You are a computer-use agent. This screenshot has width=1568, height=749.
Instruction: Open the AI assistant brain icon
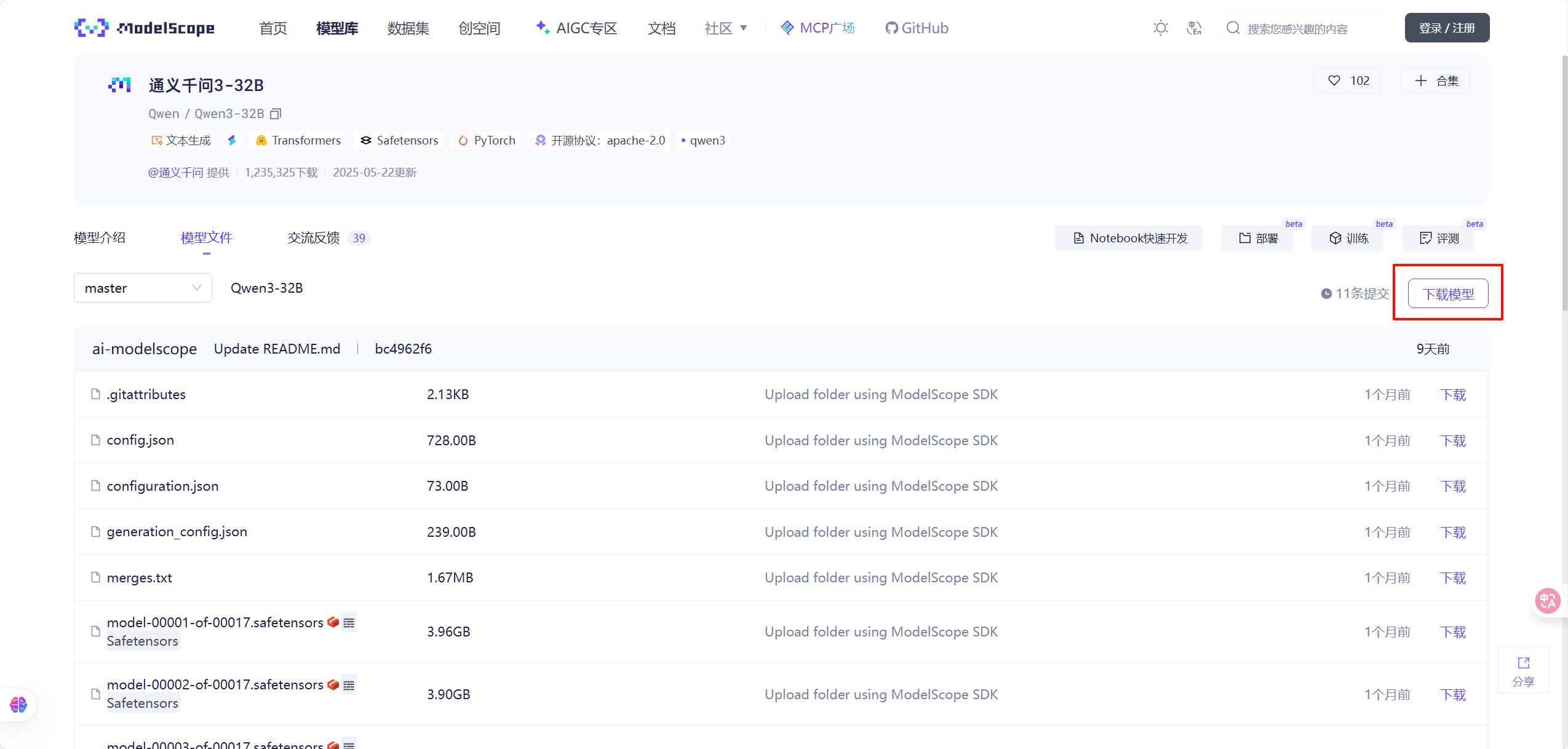[18, 705]
